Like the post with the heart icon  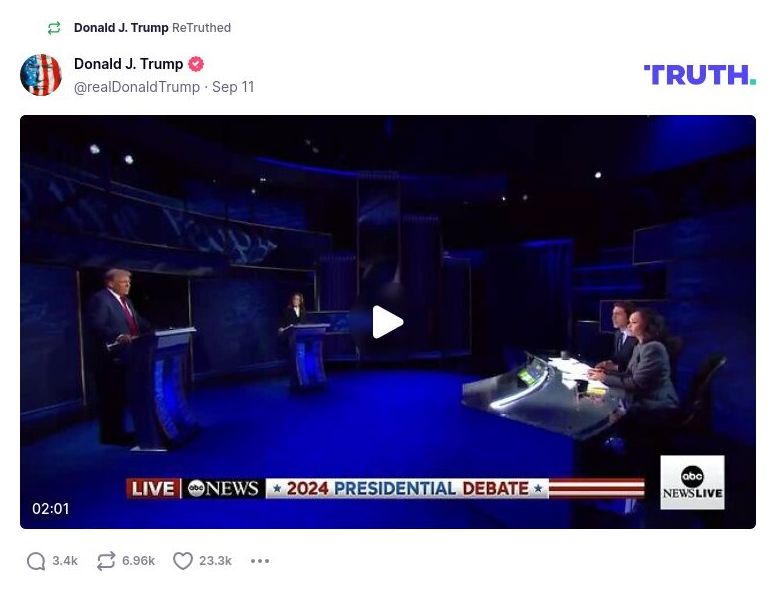[183, 561]
